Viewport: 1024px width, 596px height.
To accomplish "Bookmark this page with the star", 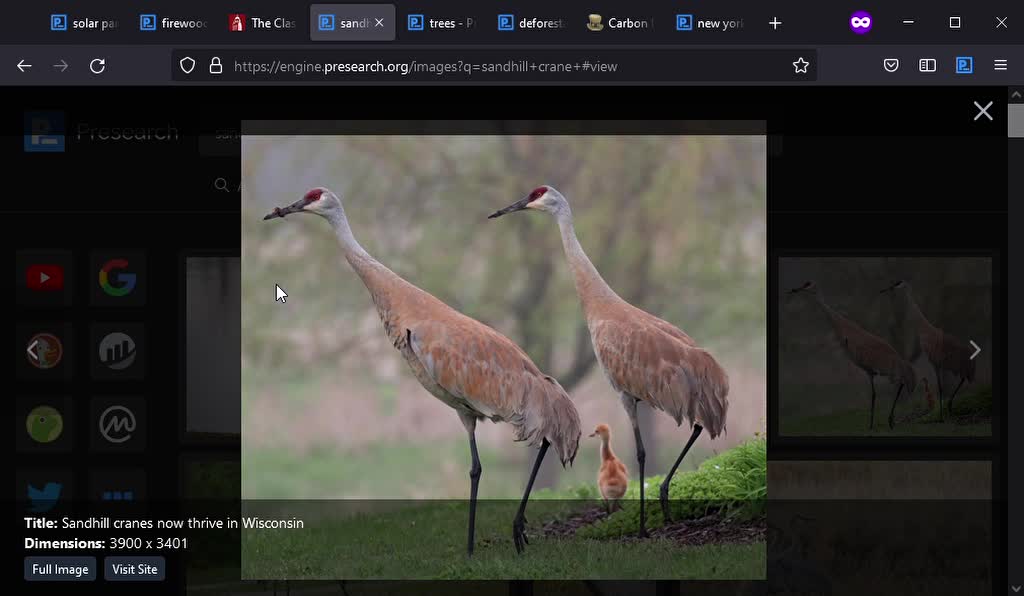I will coord(801,66).
